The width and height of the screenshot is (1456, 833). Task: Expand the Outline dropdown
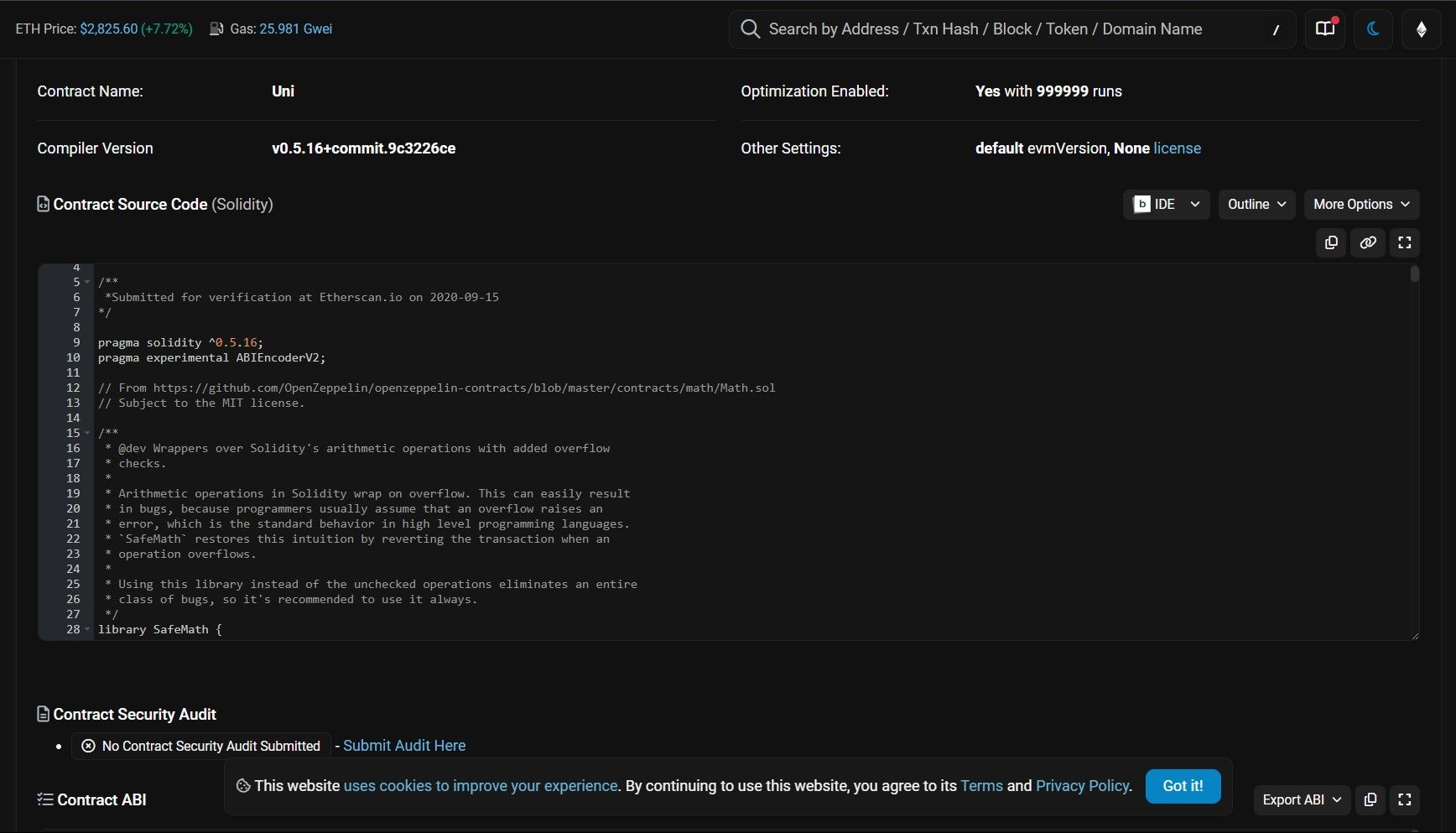pos(1256,205)
